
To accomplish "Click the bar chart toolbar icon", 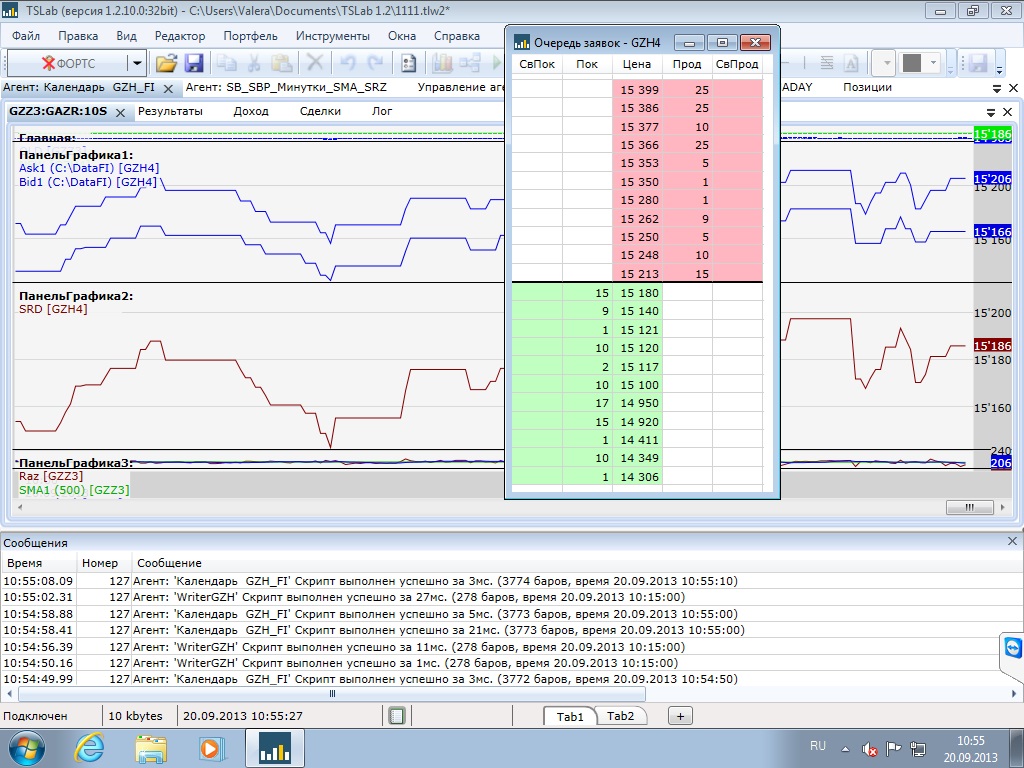I will coord(442,63).
